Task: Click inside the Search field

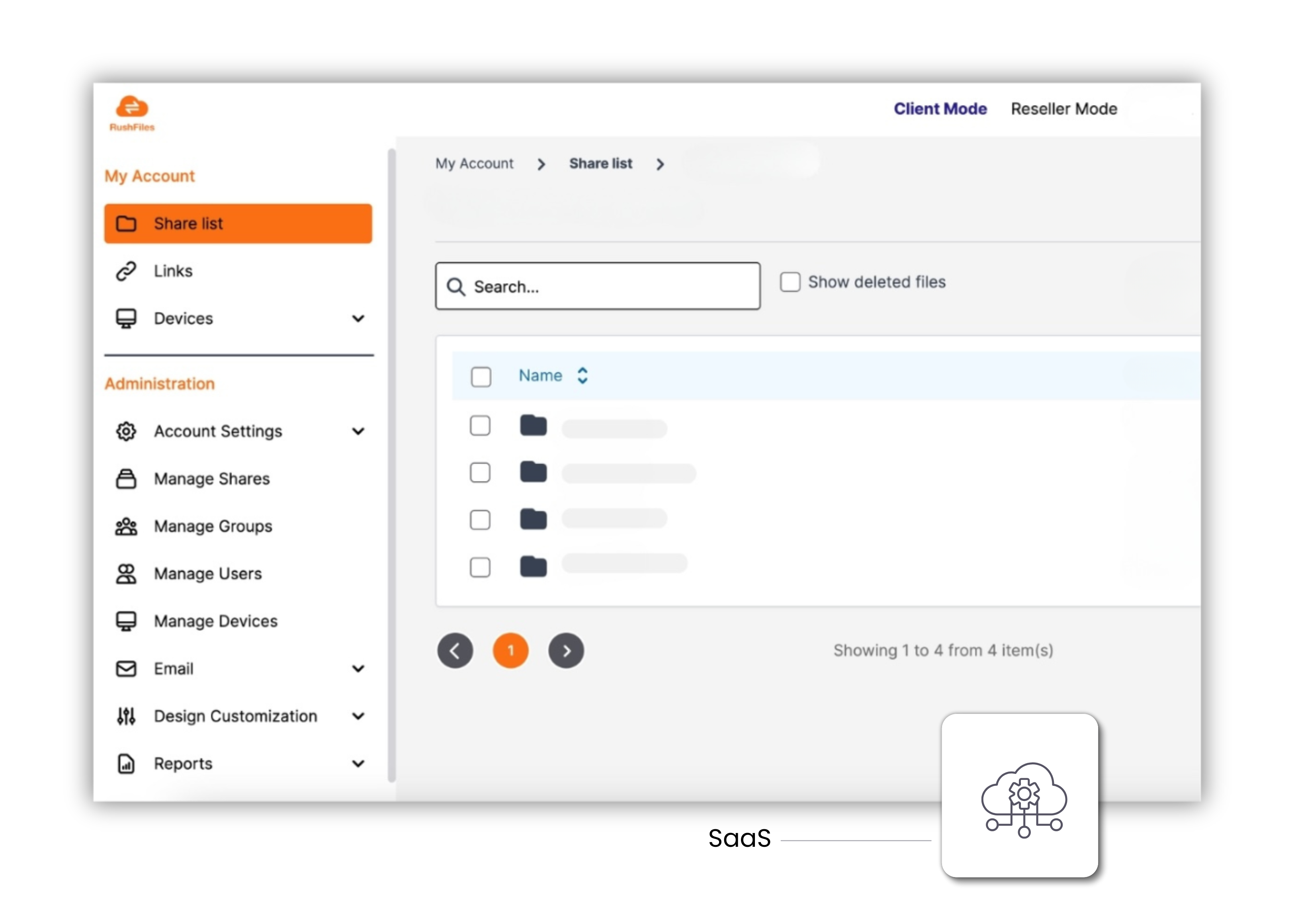Action: pos(598,286)
